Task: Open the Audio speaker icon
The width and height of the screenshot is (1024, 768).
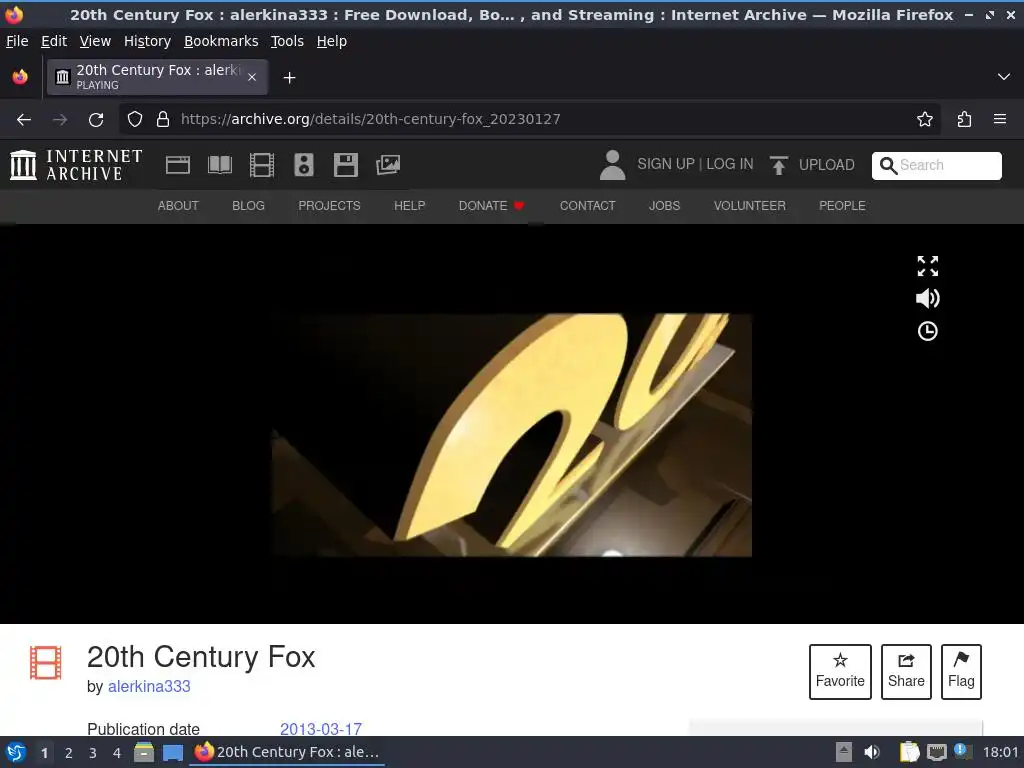Action: click(x=304, y=165)
